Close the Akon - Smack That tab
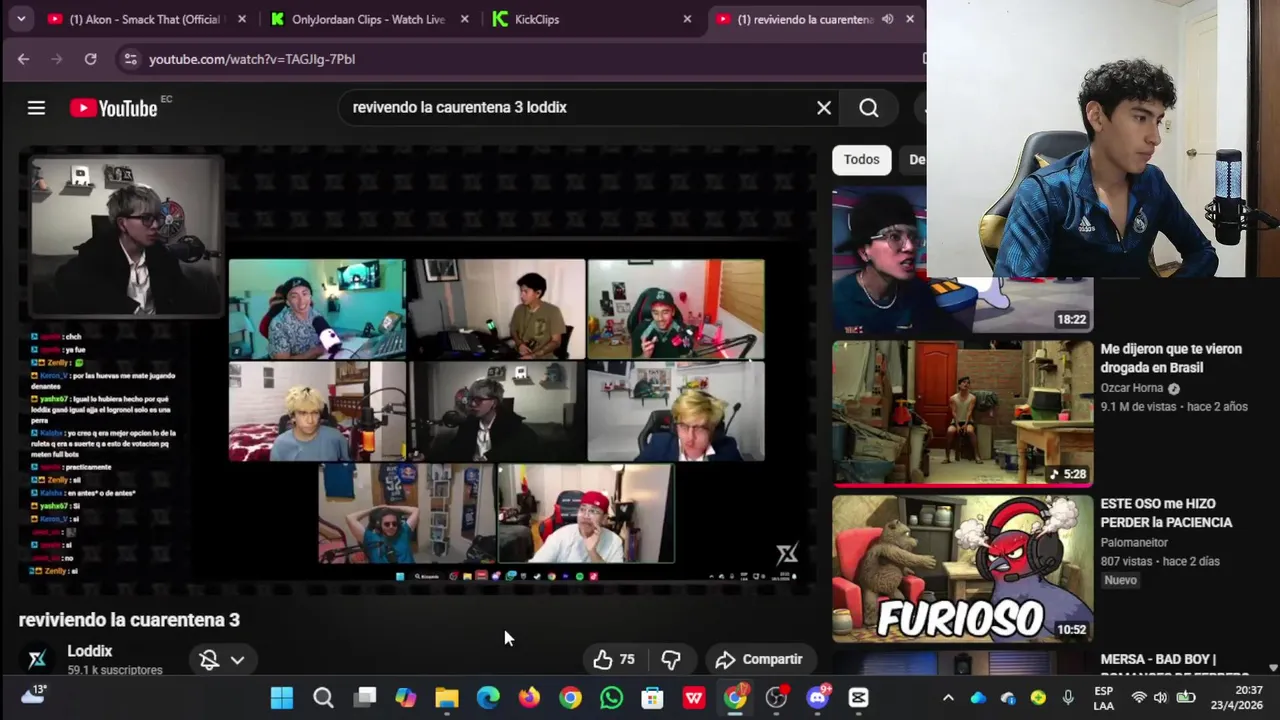1280x720 pixels. tap(242, 19)
